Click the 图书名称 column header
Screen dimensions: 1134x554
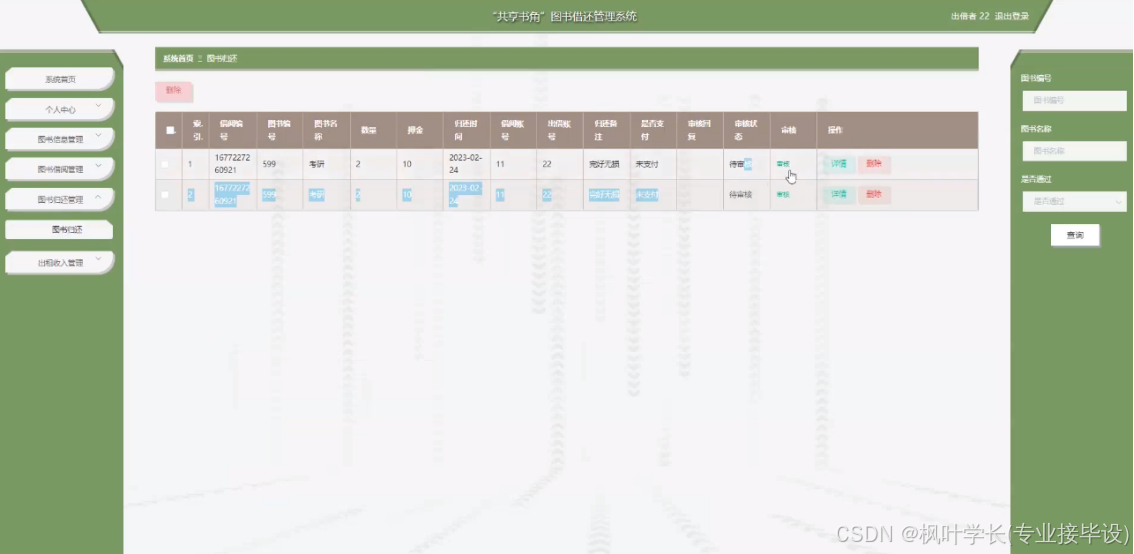(326, 130)
